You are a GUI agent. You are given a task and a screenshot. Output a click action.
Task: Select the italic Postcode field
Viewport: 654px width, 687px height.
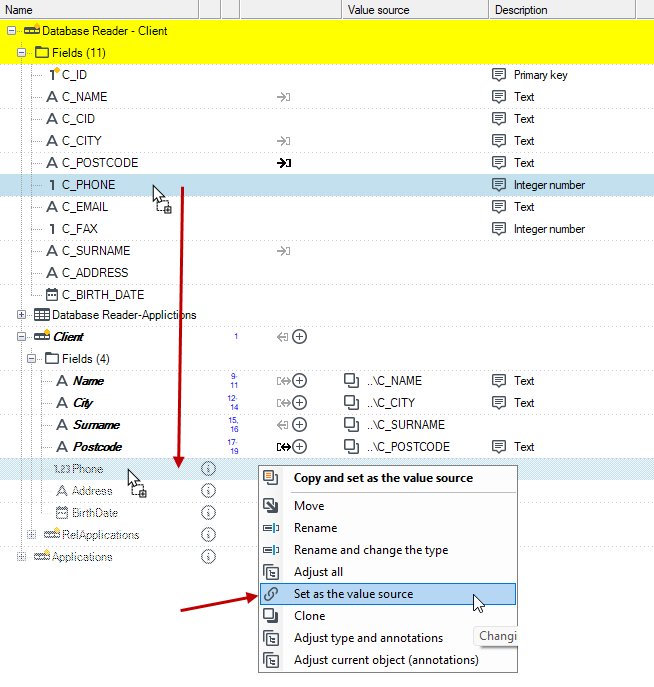[x=97, y=446]
